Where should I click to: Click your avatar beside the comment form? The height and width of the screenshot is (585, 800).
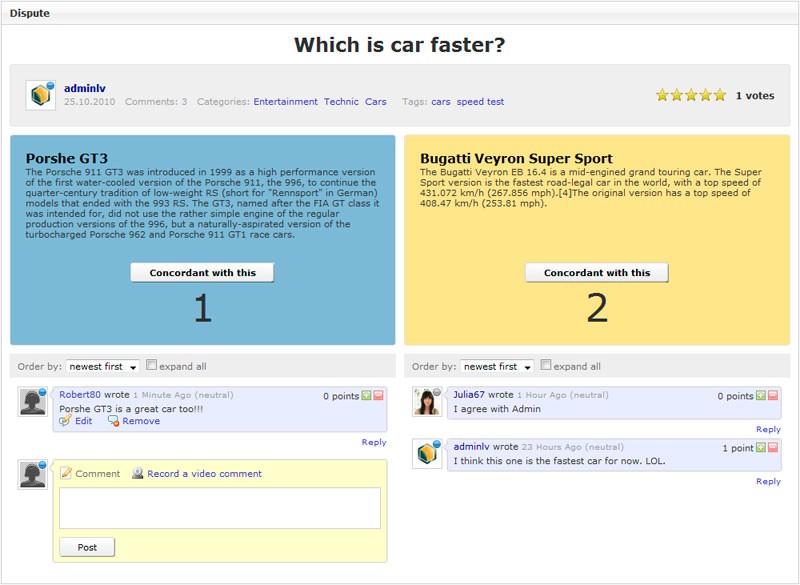33,474
